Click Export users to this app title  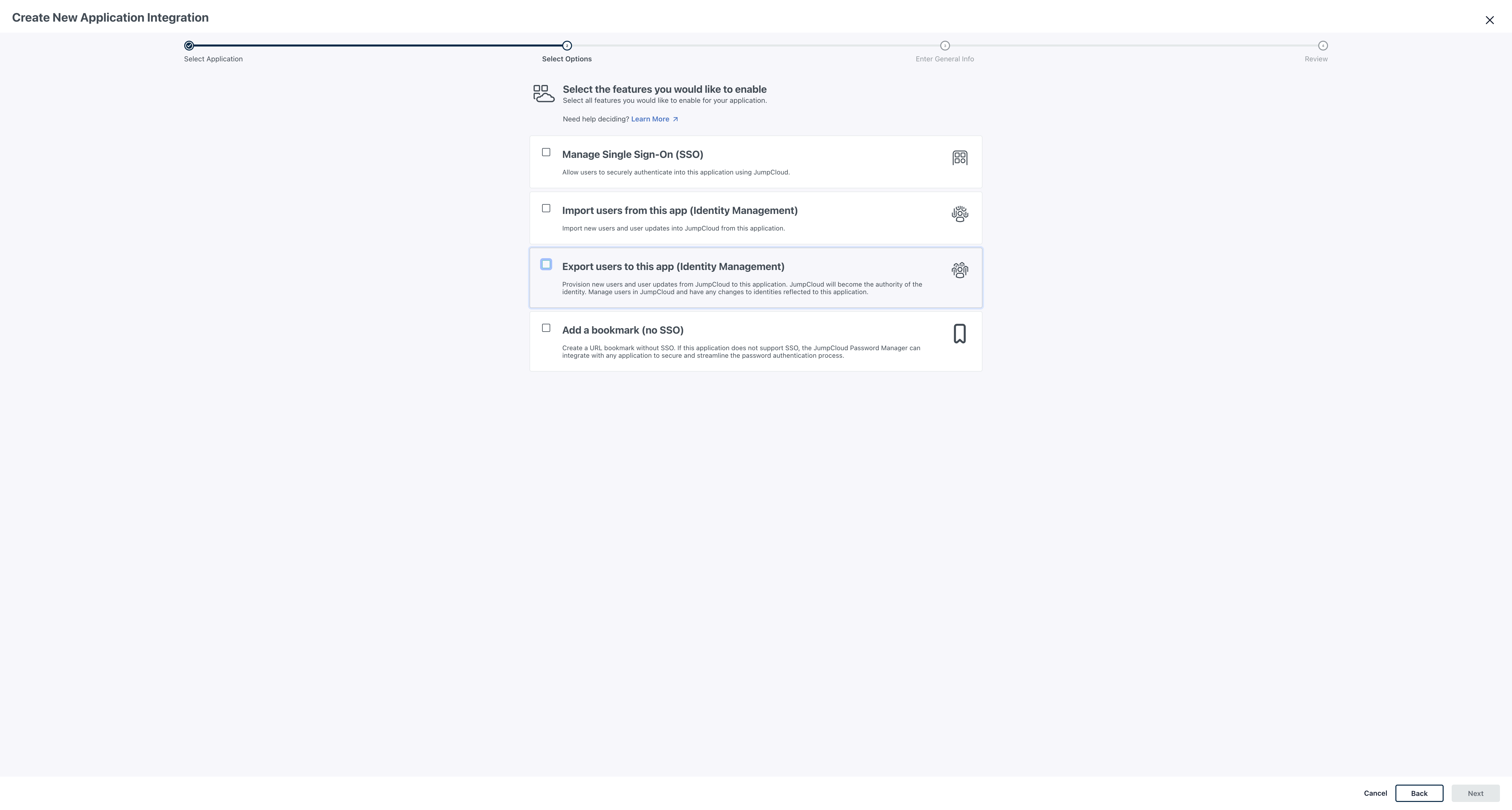tap(673, 266)
